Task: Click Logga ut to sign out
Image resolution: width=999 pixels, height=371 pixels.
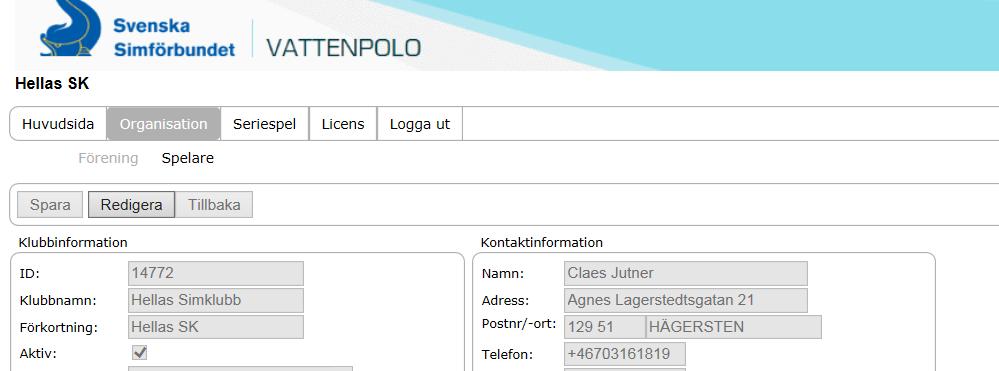Action: pos(420,124)
